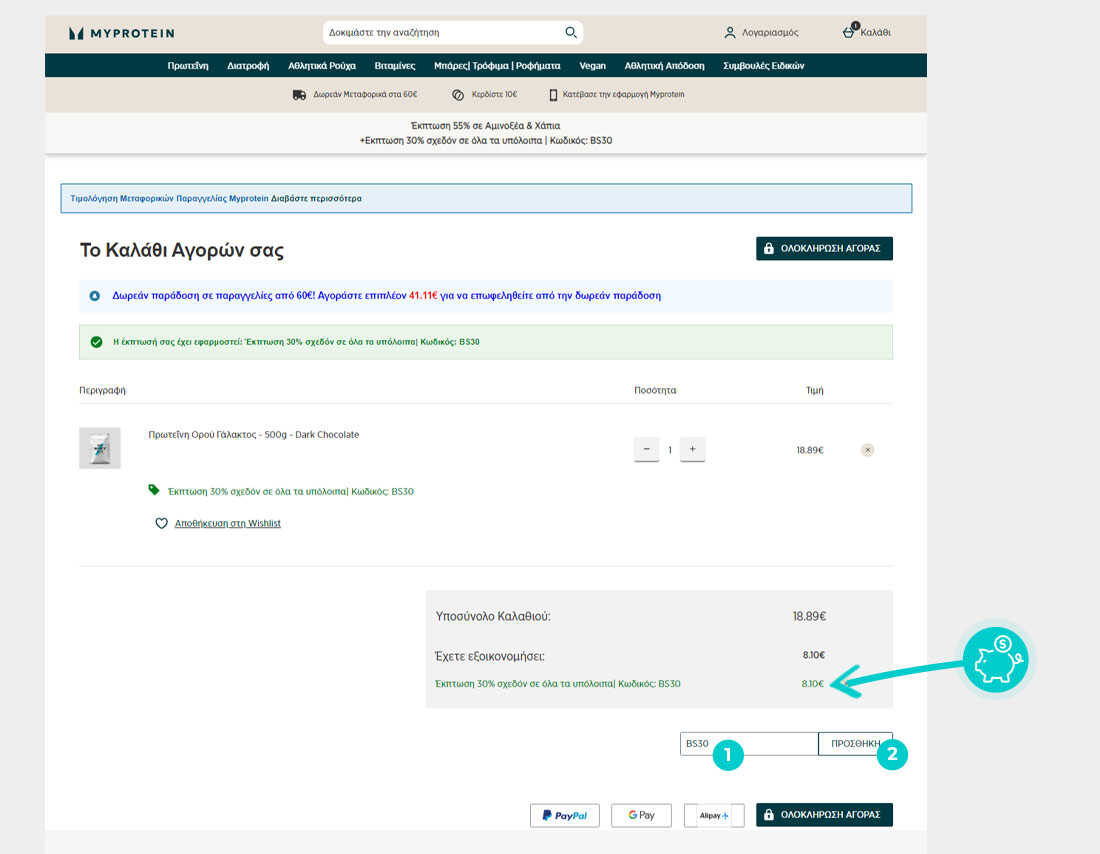The image size is (1100, 854).
Task: Click the Myprotein app phone icon
Action: point(553,95)
